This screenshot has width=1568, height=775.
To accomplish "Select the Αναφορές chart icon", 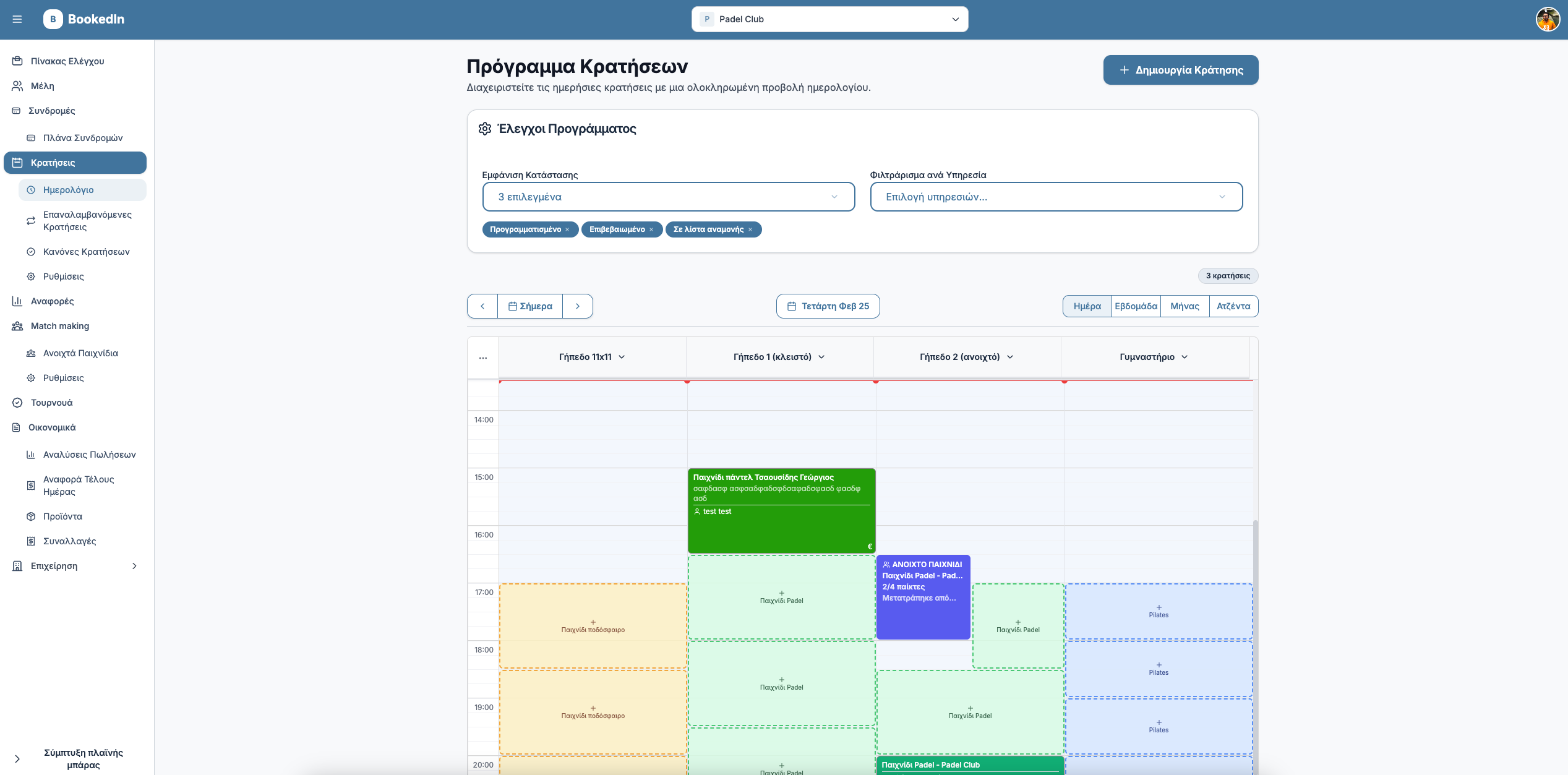I will (x=16, y=301).
